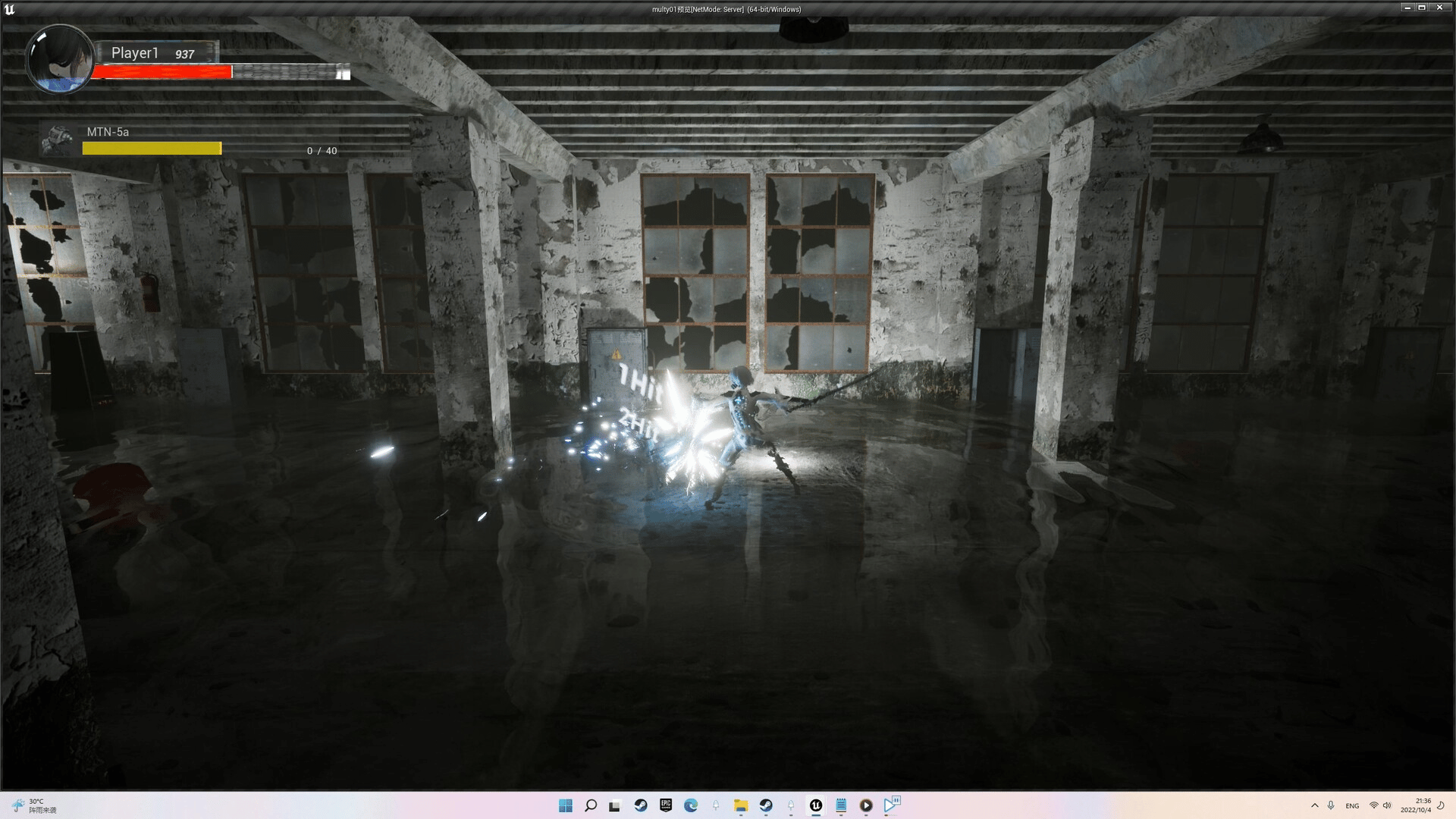Click the Player1 character portrait
The height and width of the screenshot is (819, 1456).
click(x=59, y=59)
